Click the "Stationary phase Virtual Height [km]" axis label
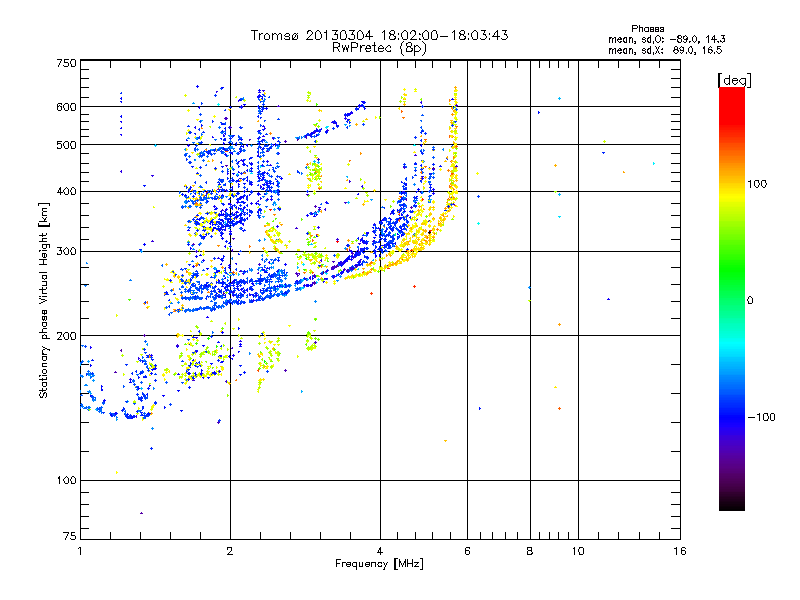800x600 pixels. click(x=44, y=301)
